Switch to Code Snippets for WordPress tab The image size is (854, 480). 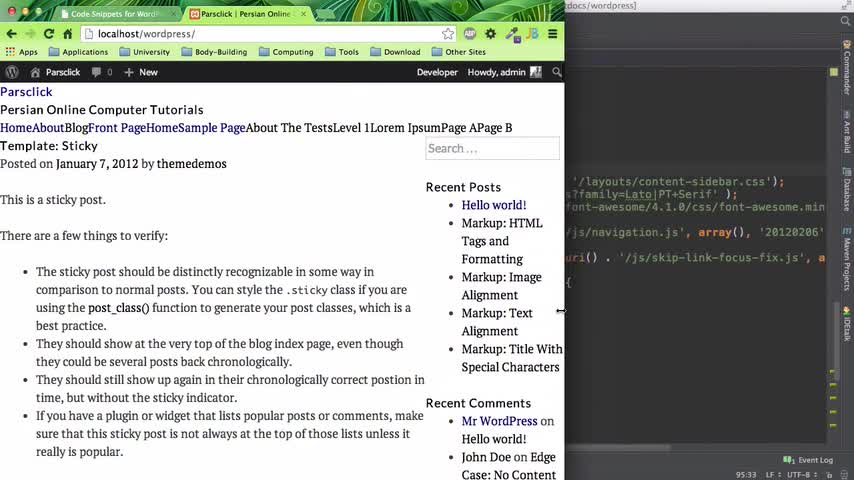coord(115,14)
